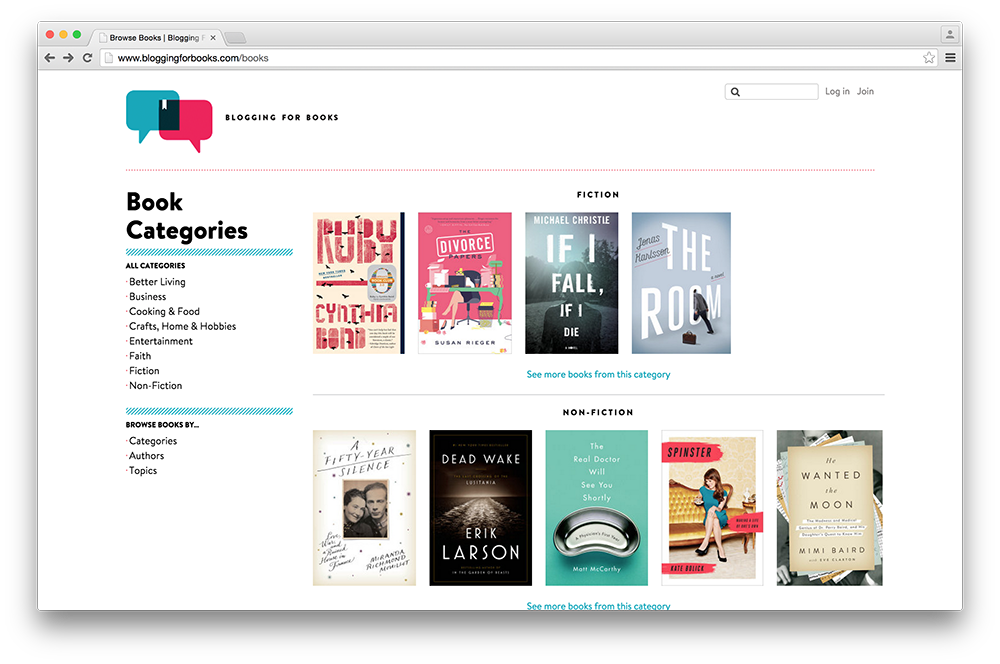Image resolution: width=1000 pixels, height=664 pixels.
Task: Open the Cooking & Food category
Action: (164, 311)
